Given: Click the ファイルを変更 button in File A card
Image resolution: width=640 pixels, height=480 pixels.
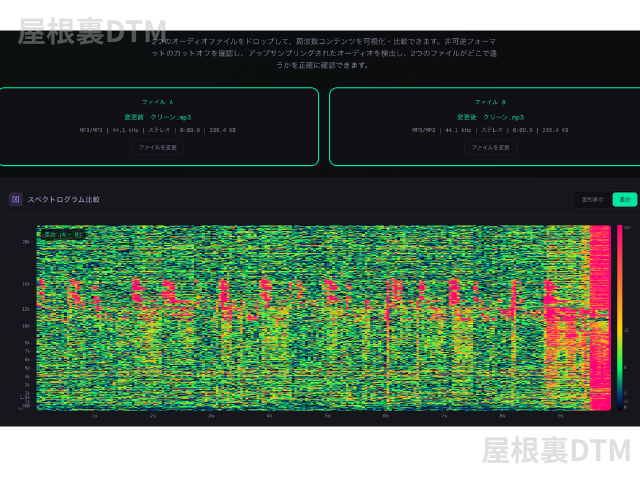Looking at the screenshot, I should tap(158, 147).
